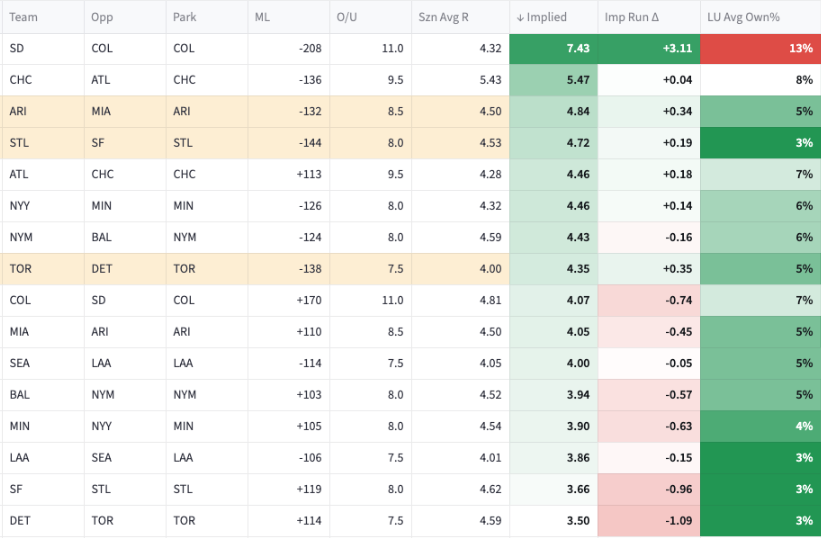Image resolution: width=821 pixels, height=538 pixels.
Task: Click the sort arrow icon beside Implied
Action: [520, 17]
